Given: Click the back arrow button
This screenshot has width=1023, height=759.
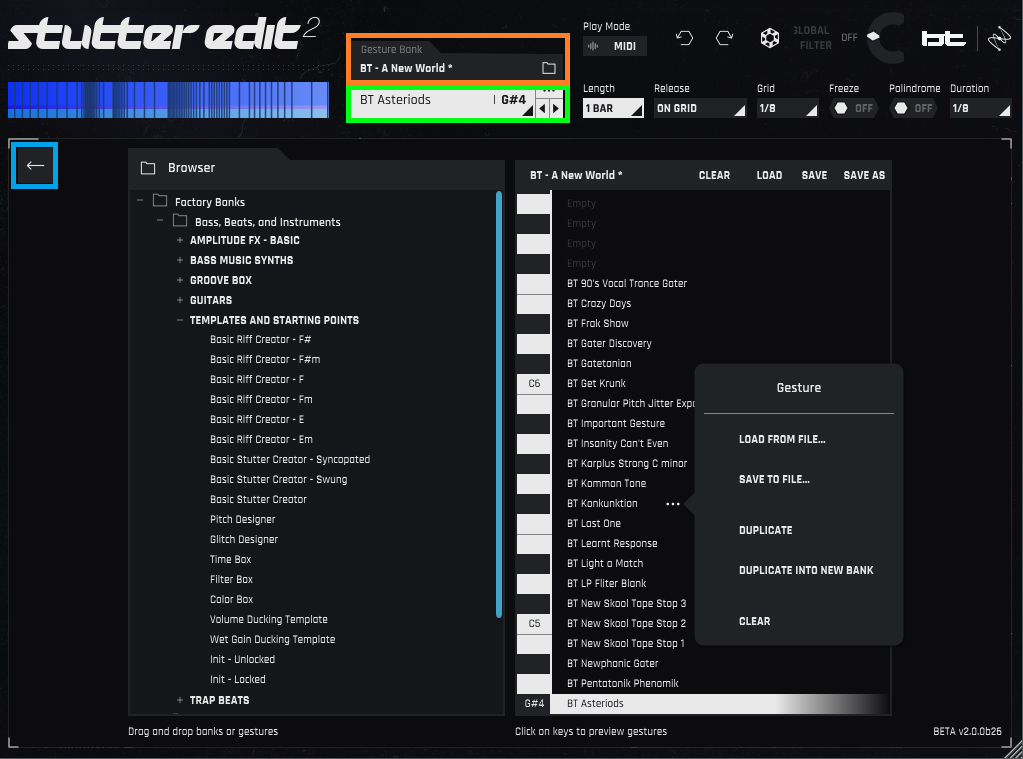Looking at the screenshot, I should [x=35, y=165].
